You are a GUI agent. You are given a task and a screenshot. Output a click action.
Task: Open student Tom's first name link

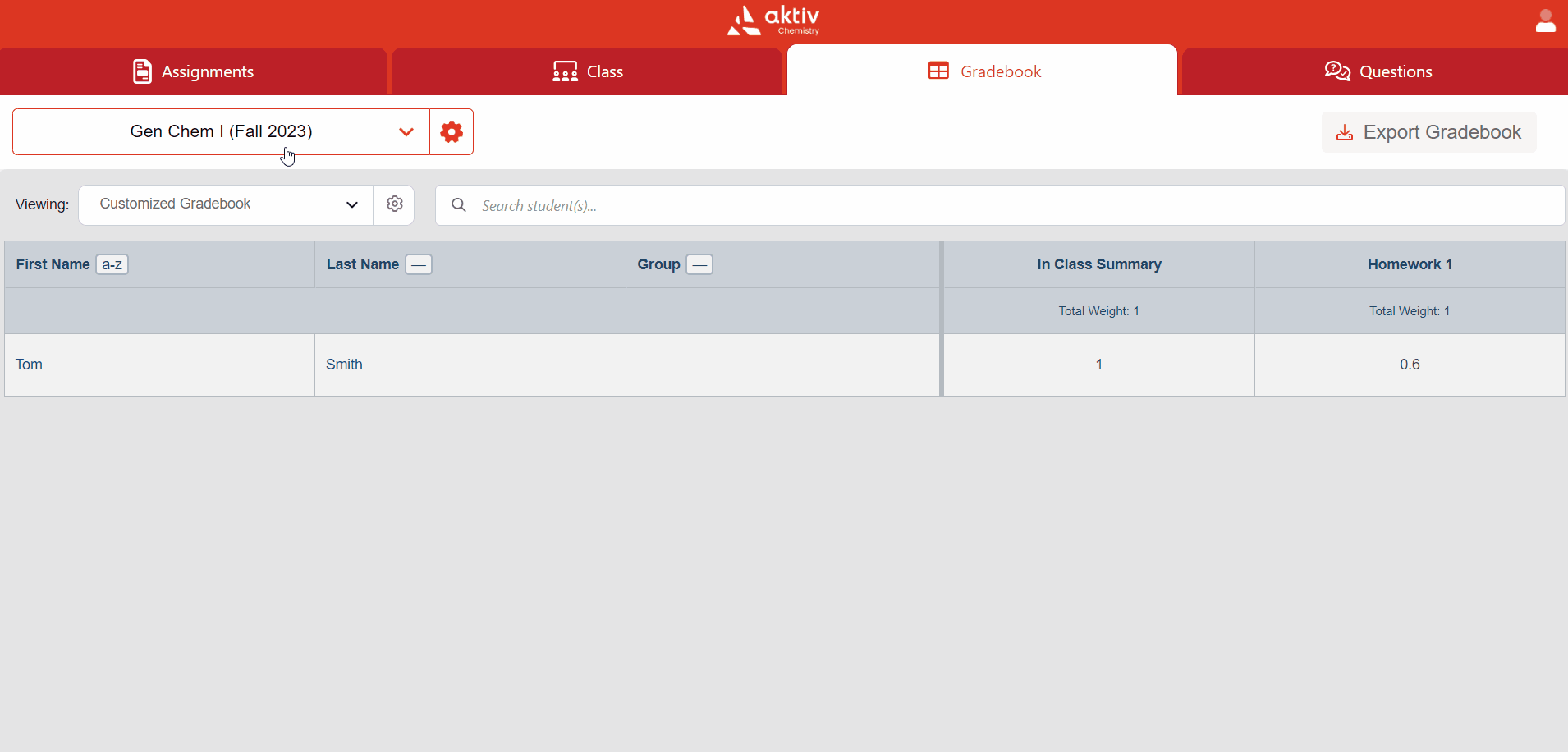tap(29, 365)
